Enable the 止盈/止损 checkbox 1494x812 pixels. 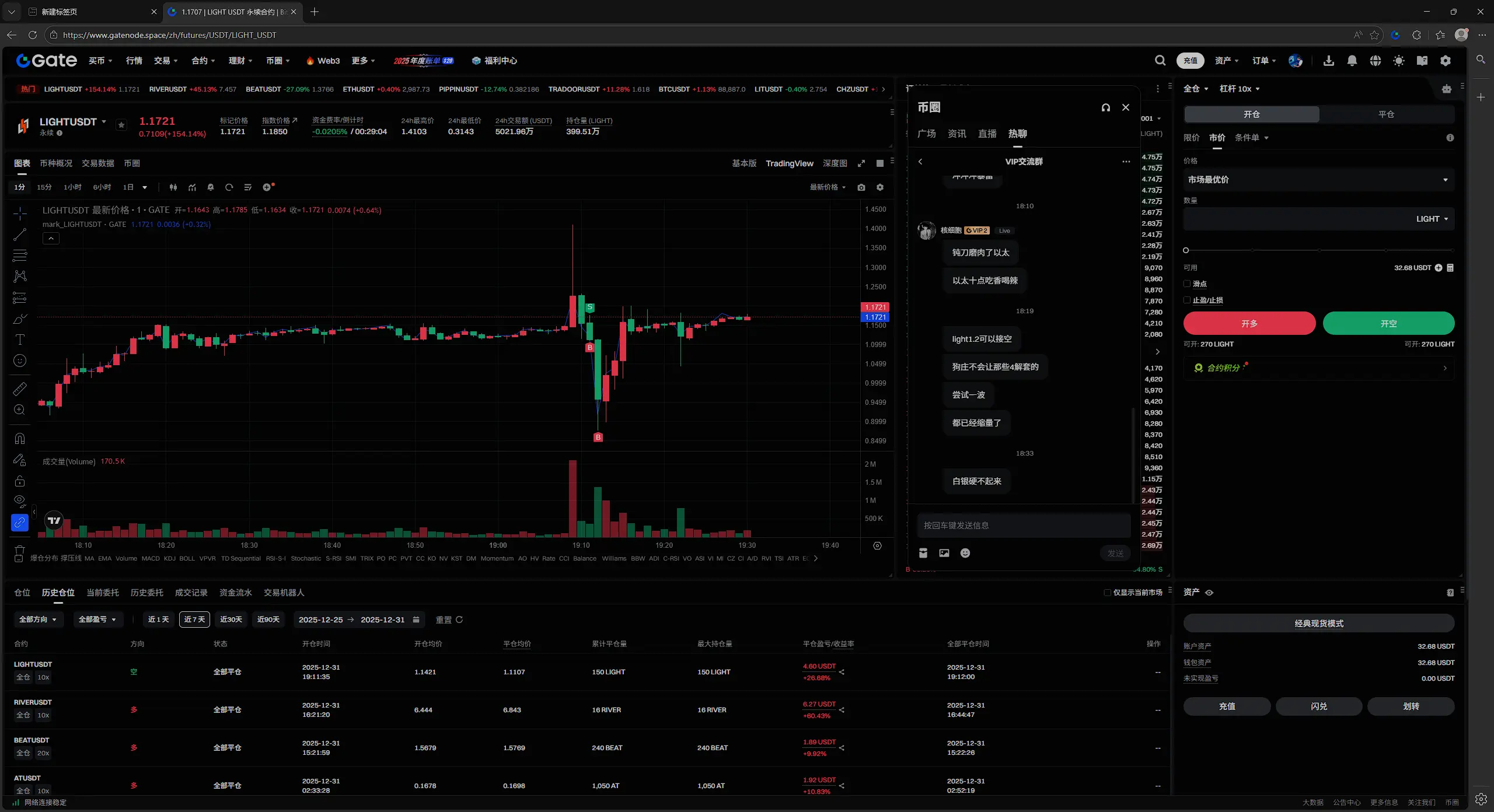pos(1186,300)
